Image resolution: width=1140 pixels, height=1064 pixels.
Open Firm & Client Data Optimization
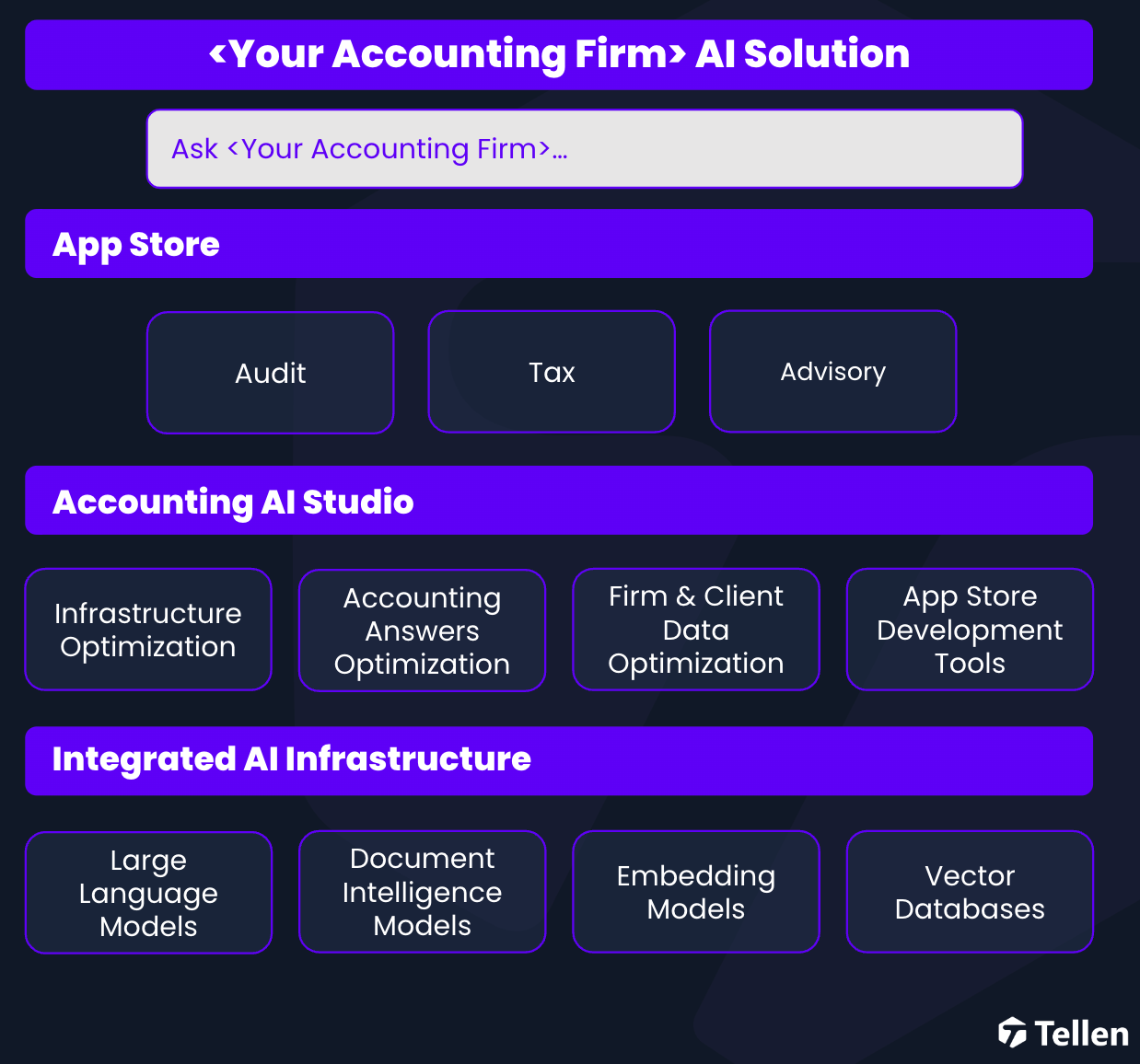pos(696,630)
